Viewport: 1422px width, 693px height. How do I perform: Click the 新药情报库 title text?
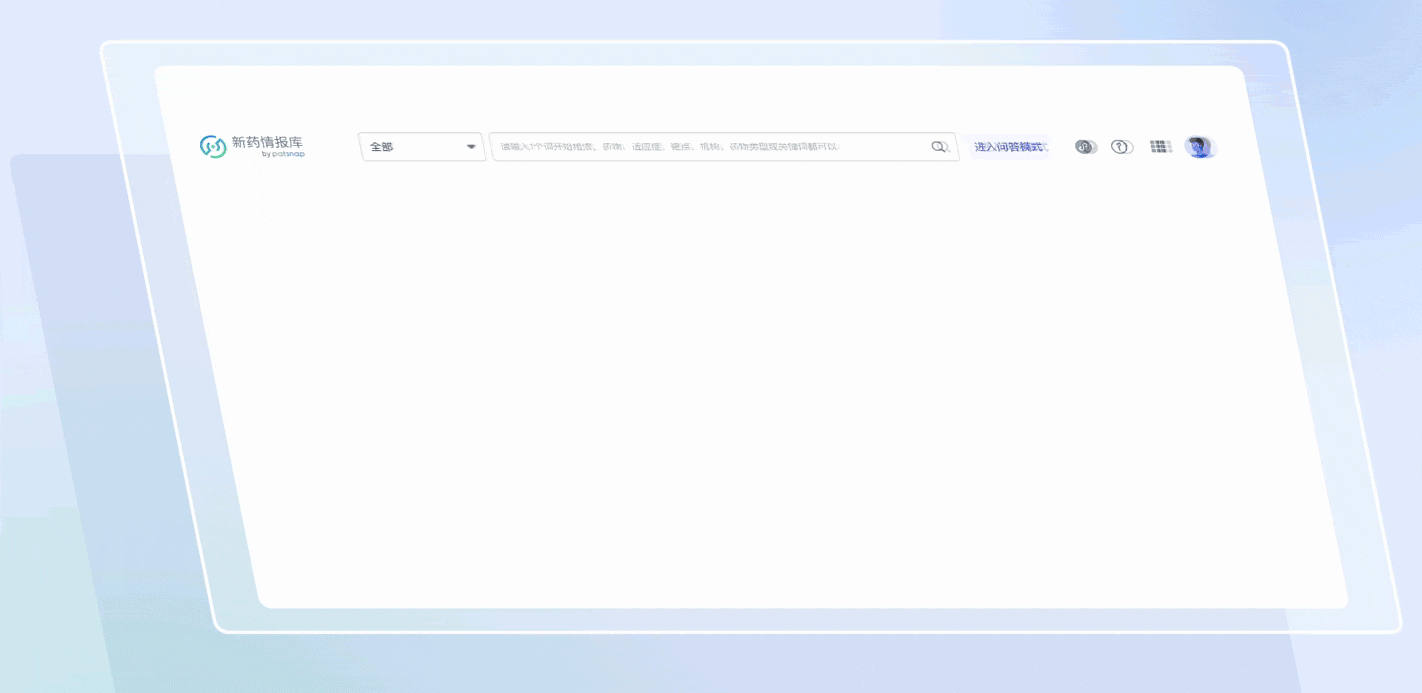pyautogui.click(x=267, y=142)
